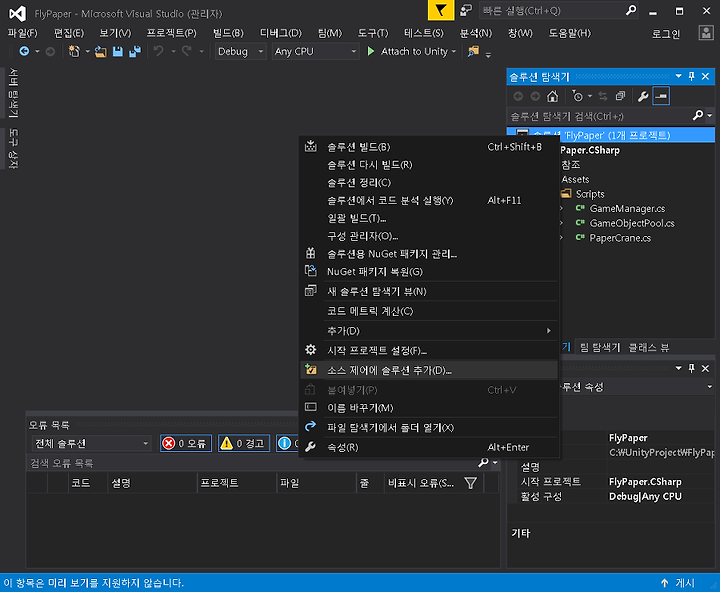This screenshot has width=720, height=592.
Task: Click the 로그인 sign-in link
Action: (x=666, y=34)
